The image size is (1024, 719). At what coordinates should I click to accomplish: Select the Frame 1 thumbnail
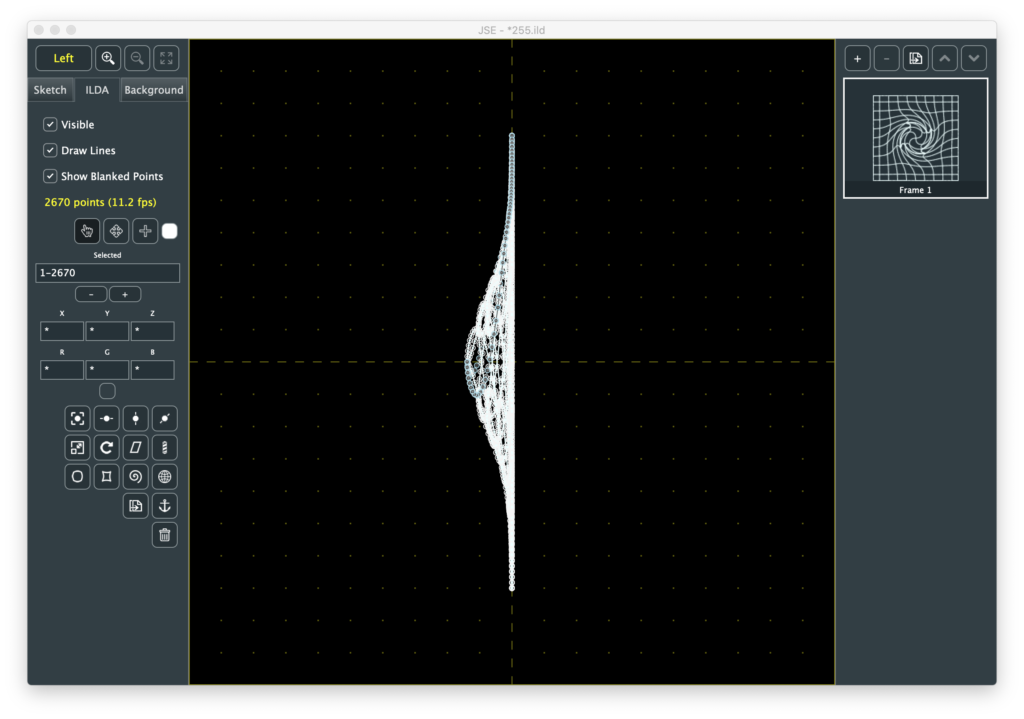click(915, 138)
